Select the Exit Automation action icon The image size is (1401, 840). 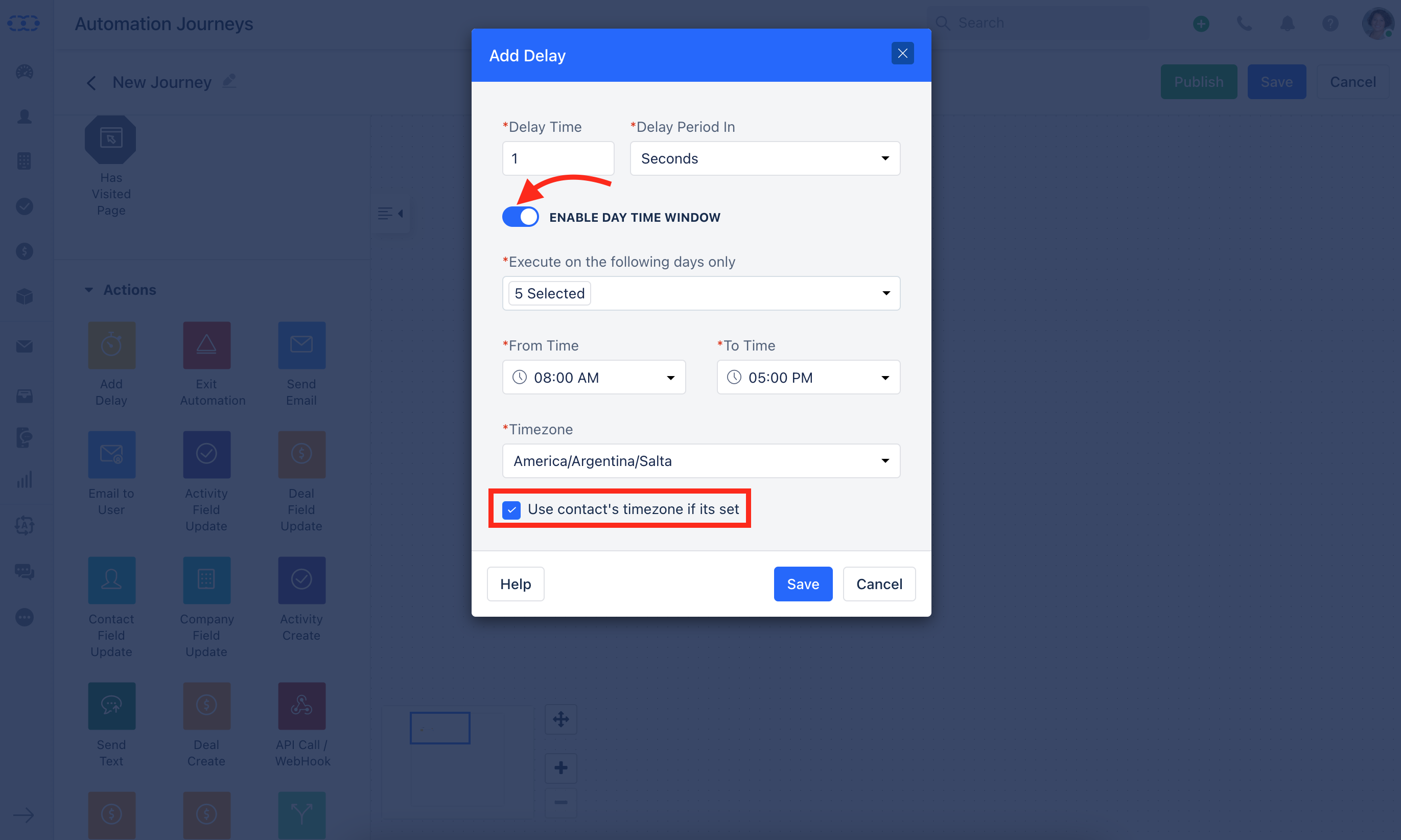pos(206,345)
